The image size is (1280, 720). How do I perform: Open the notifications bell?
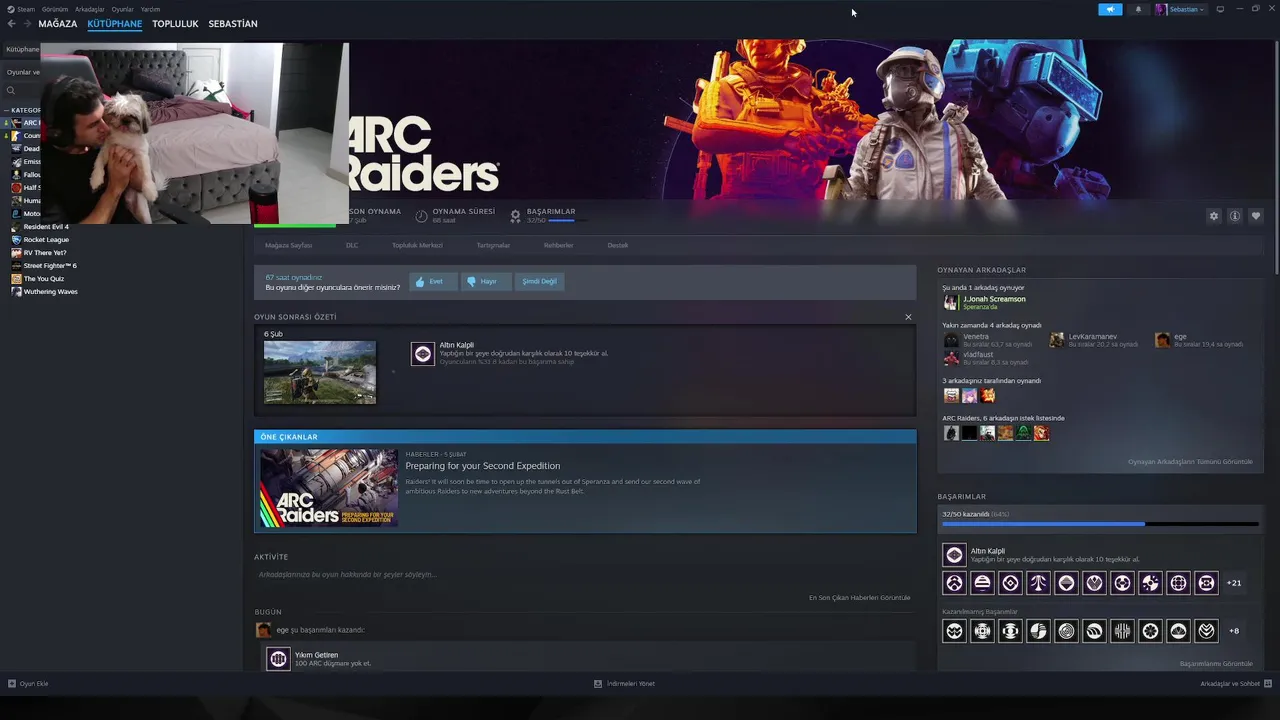(1138, 9)
